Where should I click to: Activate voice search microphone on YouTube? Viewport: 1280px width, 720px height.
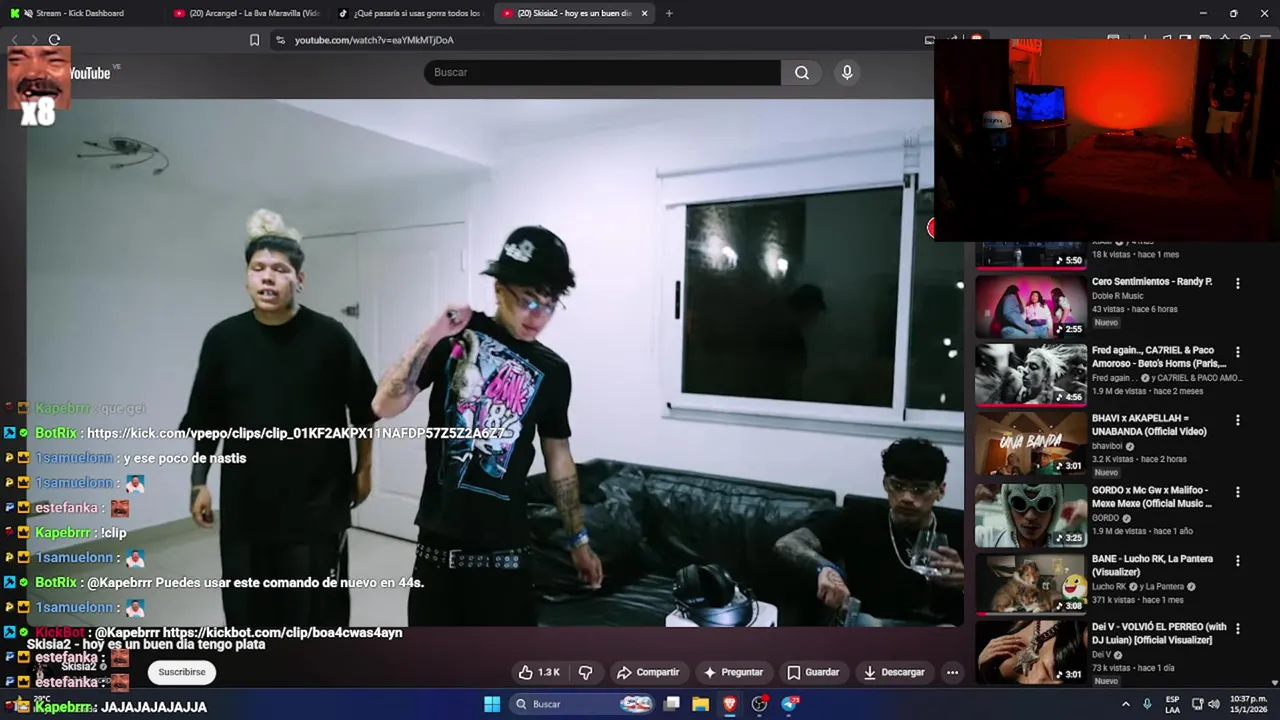[847, 72]
